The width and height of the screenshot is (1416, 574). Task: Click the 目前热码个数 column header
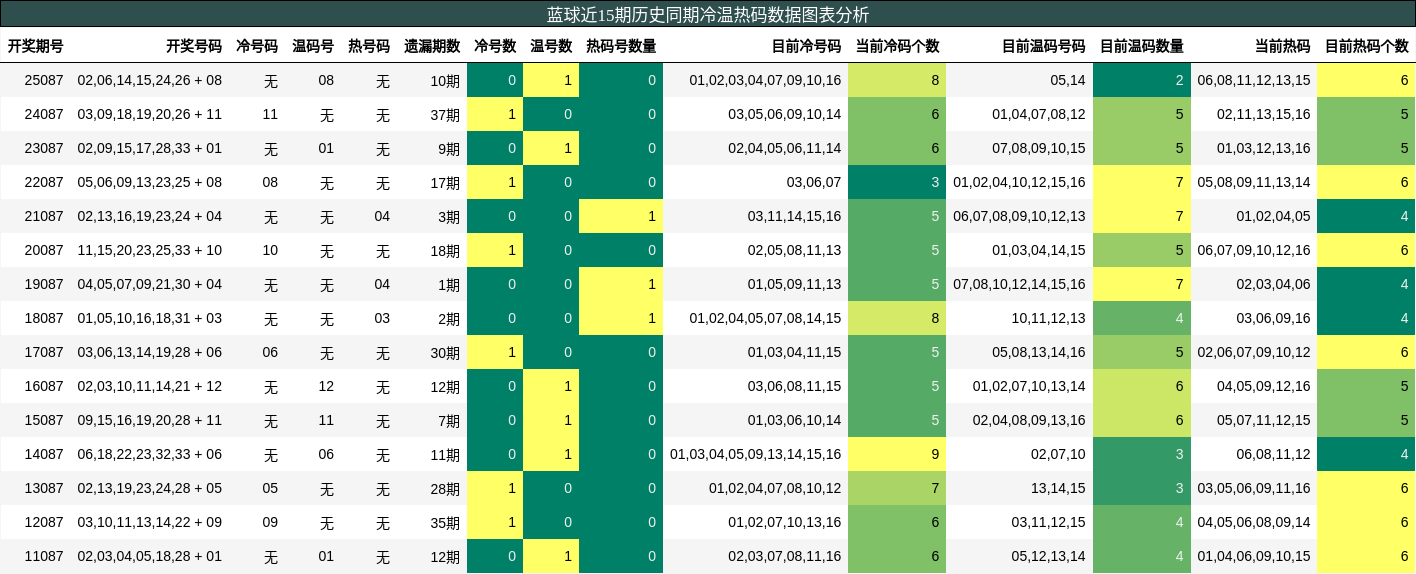1367,46
